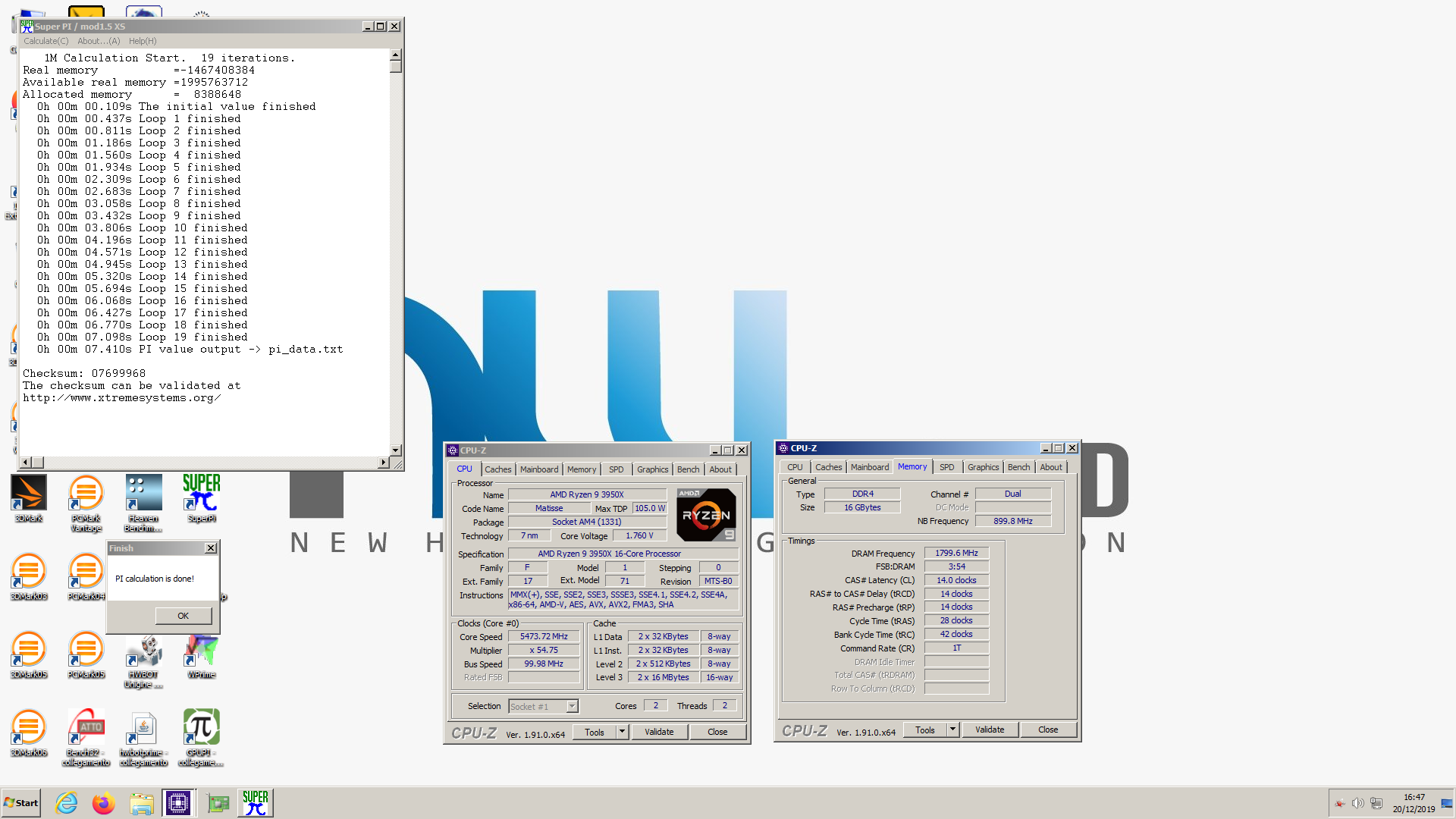Close the Finish dialog with X

[x=211, y=548]
